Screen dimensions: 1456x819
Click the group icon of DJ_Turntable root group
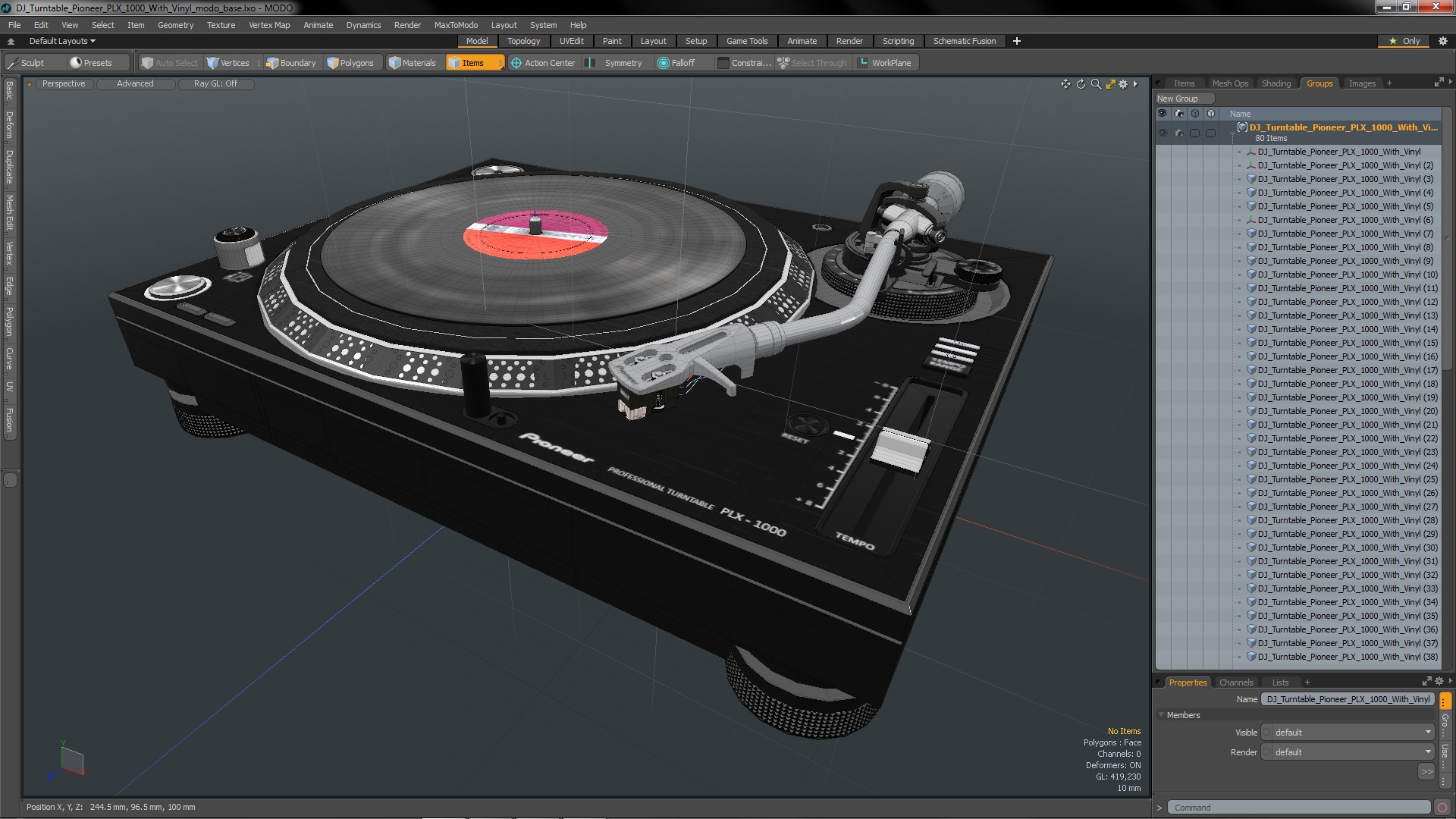1242,127
